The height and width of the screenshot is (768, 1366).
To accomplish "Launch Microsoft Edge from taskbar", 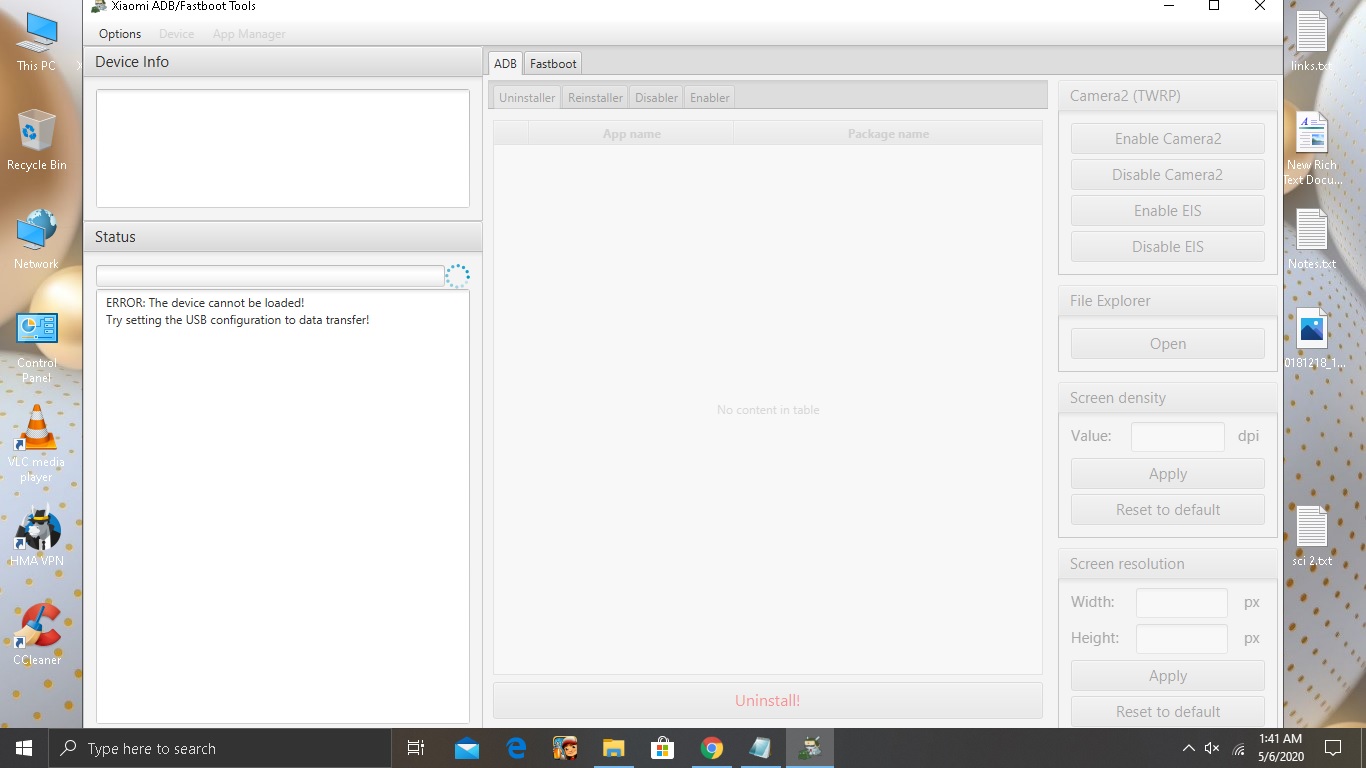I will pos(516,748).
